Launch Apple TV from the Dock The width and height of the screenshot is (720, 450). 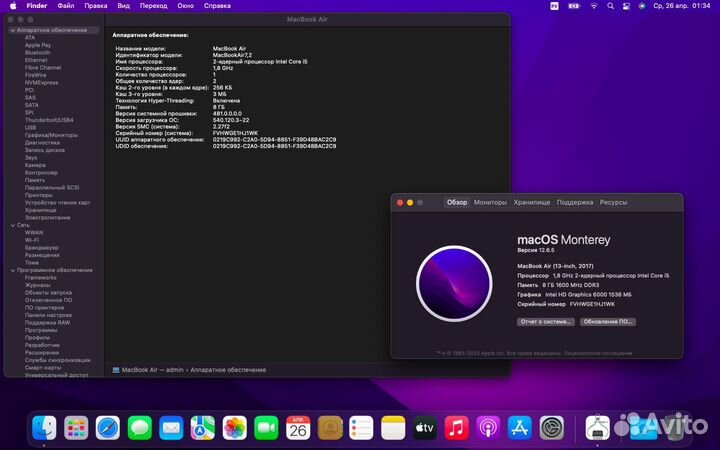pyautogui.click(x=425, y=428)
